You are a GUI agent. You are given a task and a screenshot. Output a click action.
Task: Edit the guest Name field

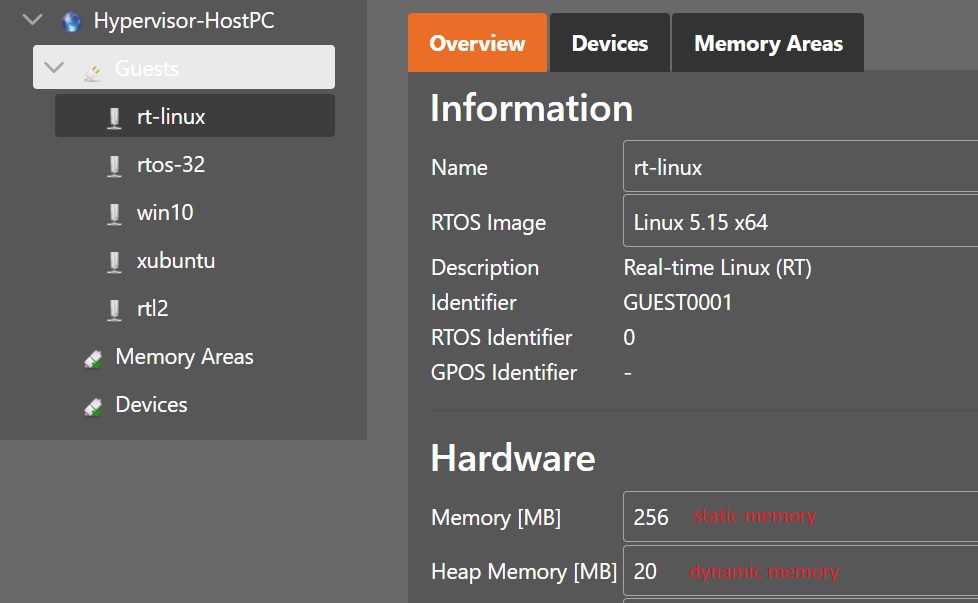[800, 166]
